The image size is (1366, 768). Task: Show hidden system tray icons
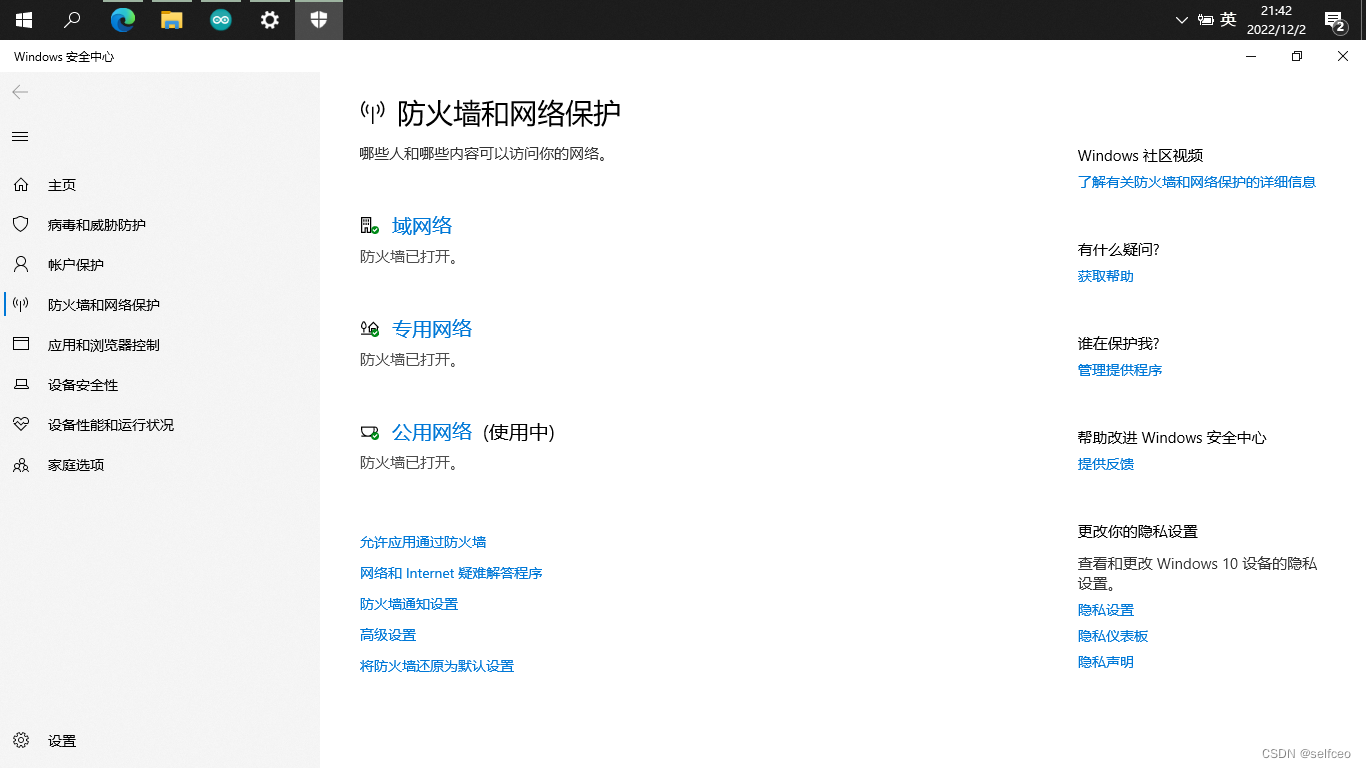[1182, 19]
